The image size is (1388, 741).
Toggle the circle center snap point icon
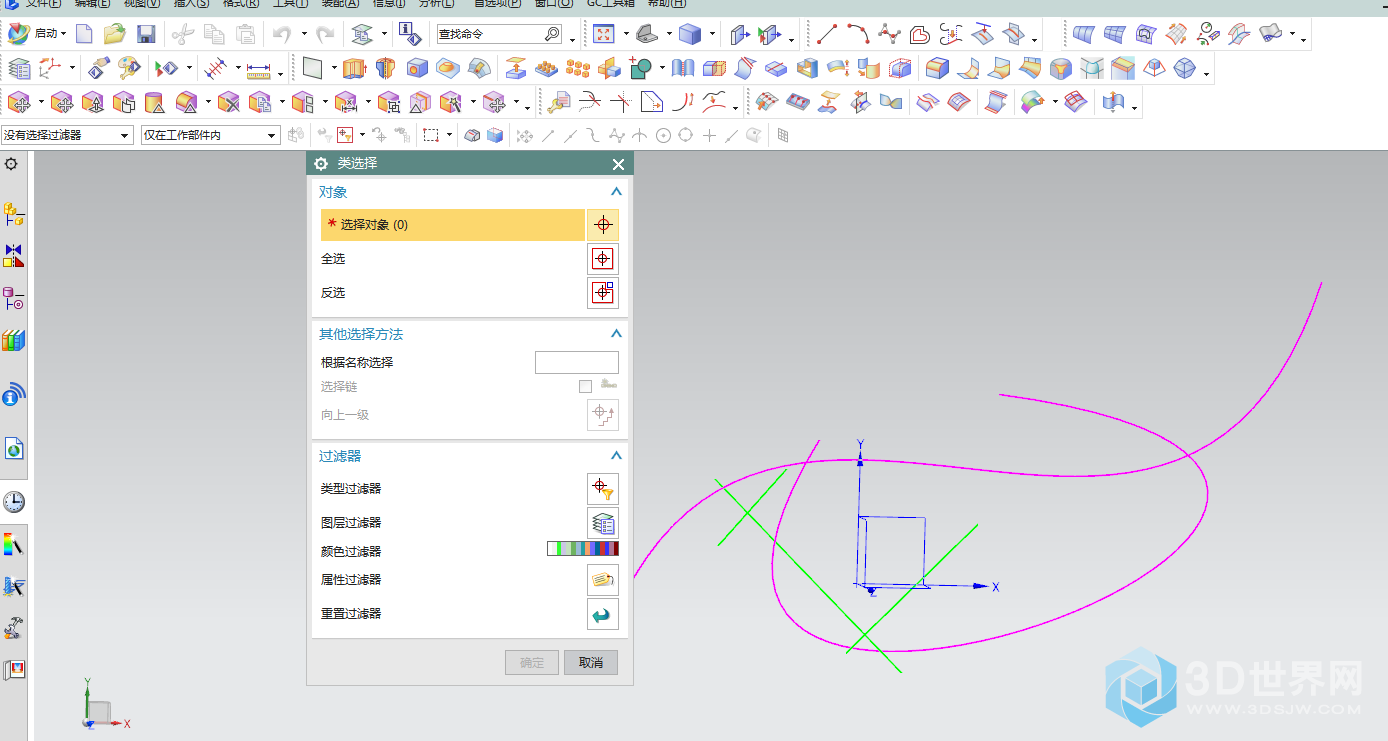tap(663, 135)
